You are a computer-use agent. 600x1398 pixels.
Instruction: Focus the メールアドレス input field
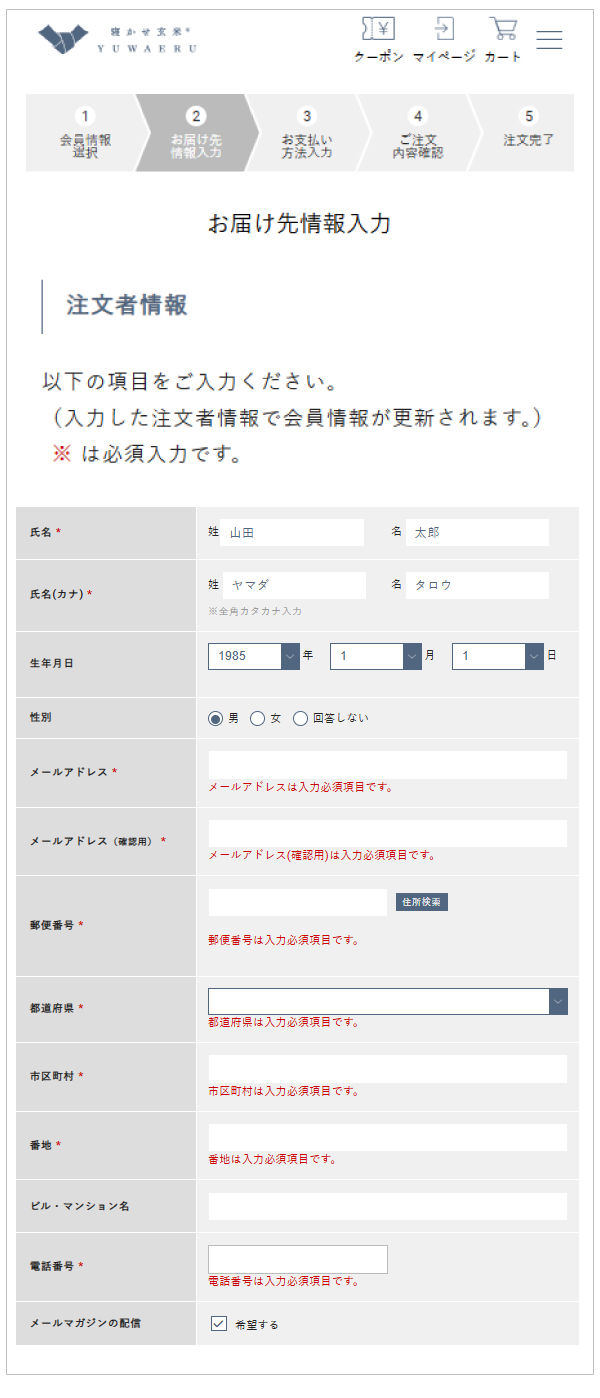click(388, 765)
